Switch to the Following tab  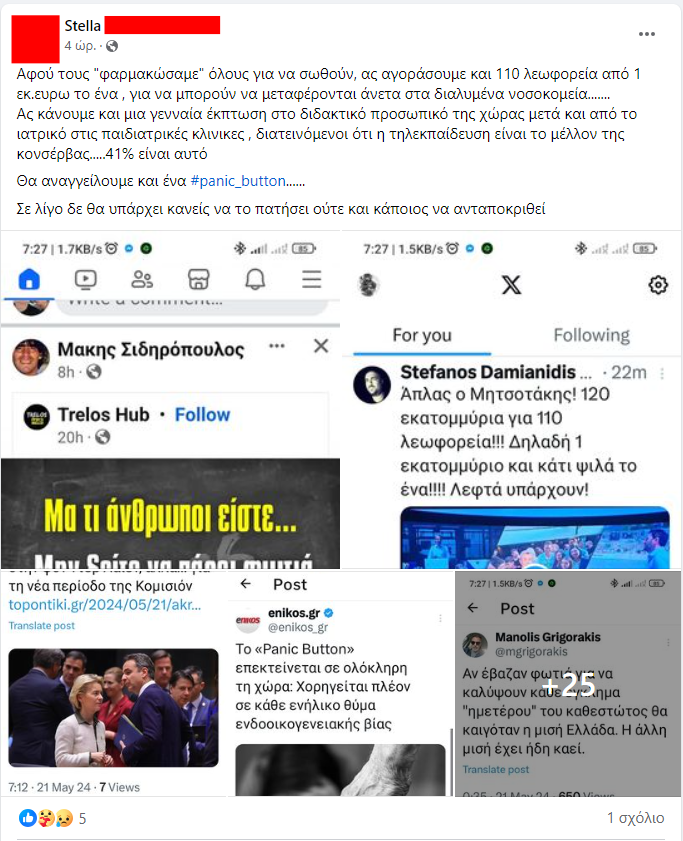[592, 335]
